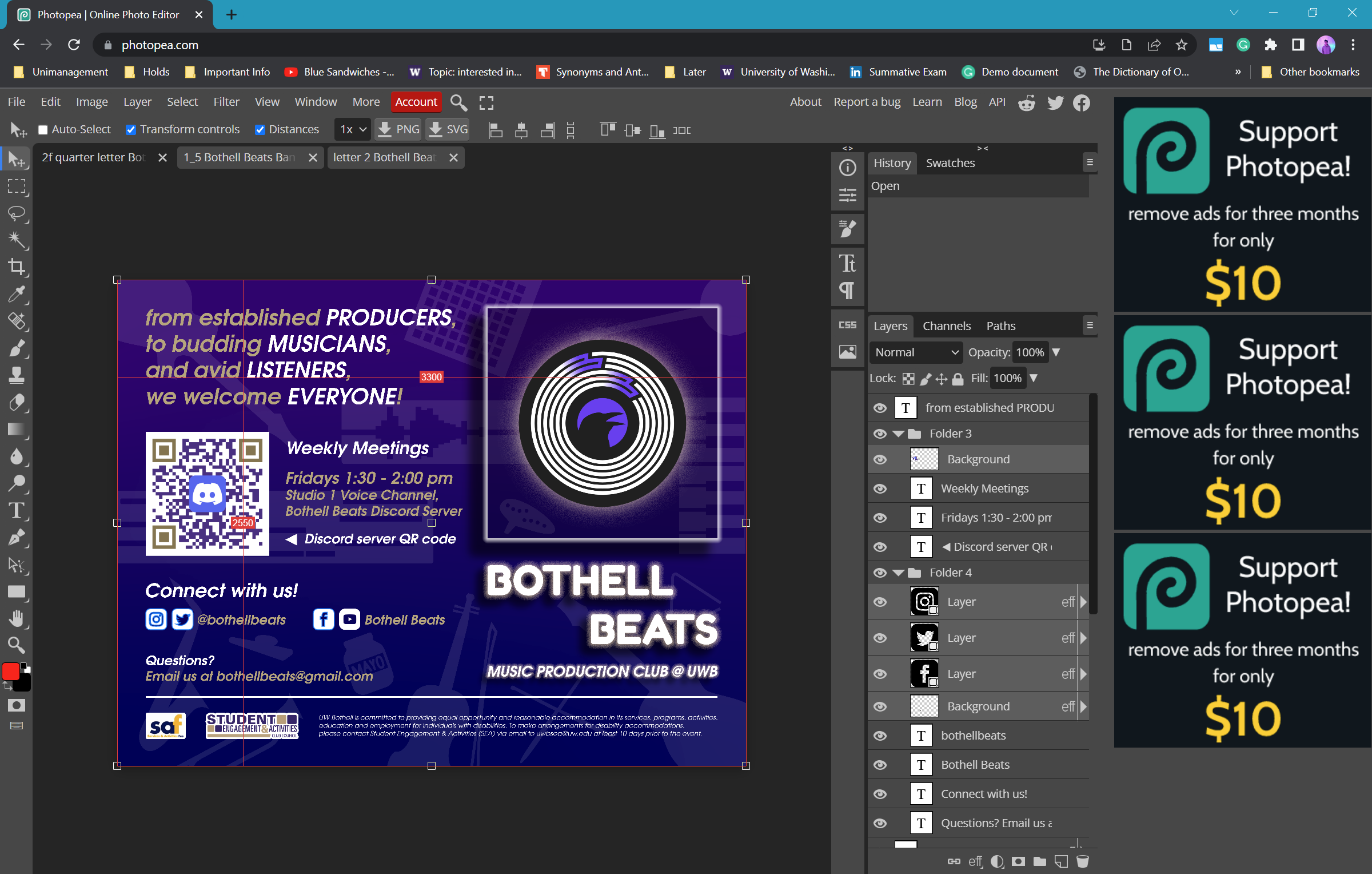This screenshot has height=874, width=1372.
Task: Select the Spot Healing Brush tool
Action: pos(17,321)
